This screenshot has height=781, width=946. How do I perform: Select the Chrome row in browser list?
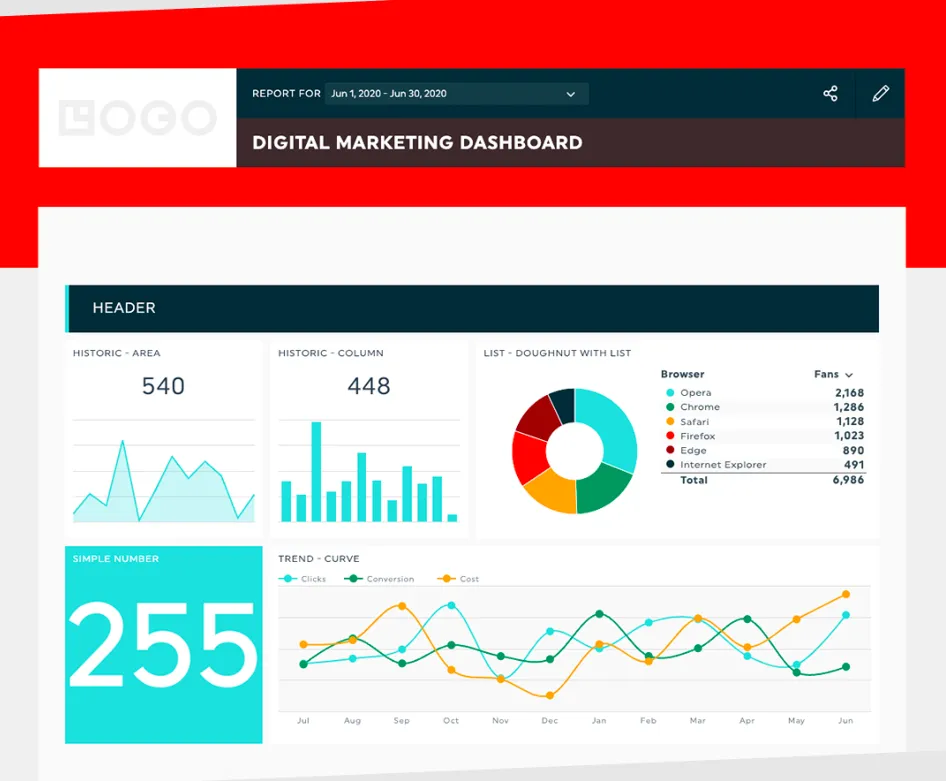pyautogui.click(x=760, y=407)
